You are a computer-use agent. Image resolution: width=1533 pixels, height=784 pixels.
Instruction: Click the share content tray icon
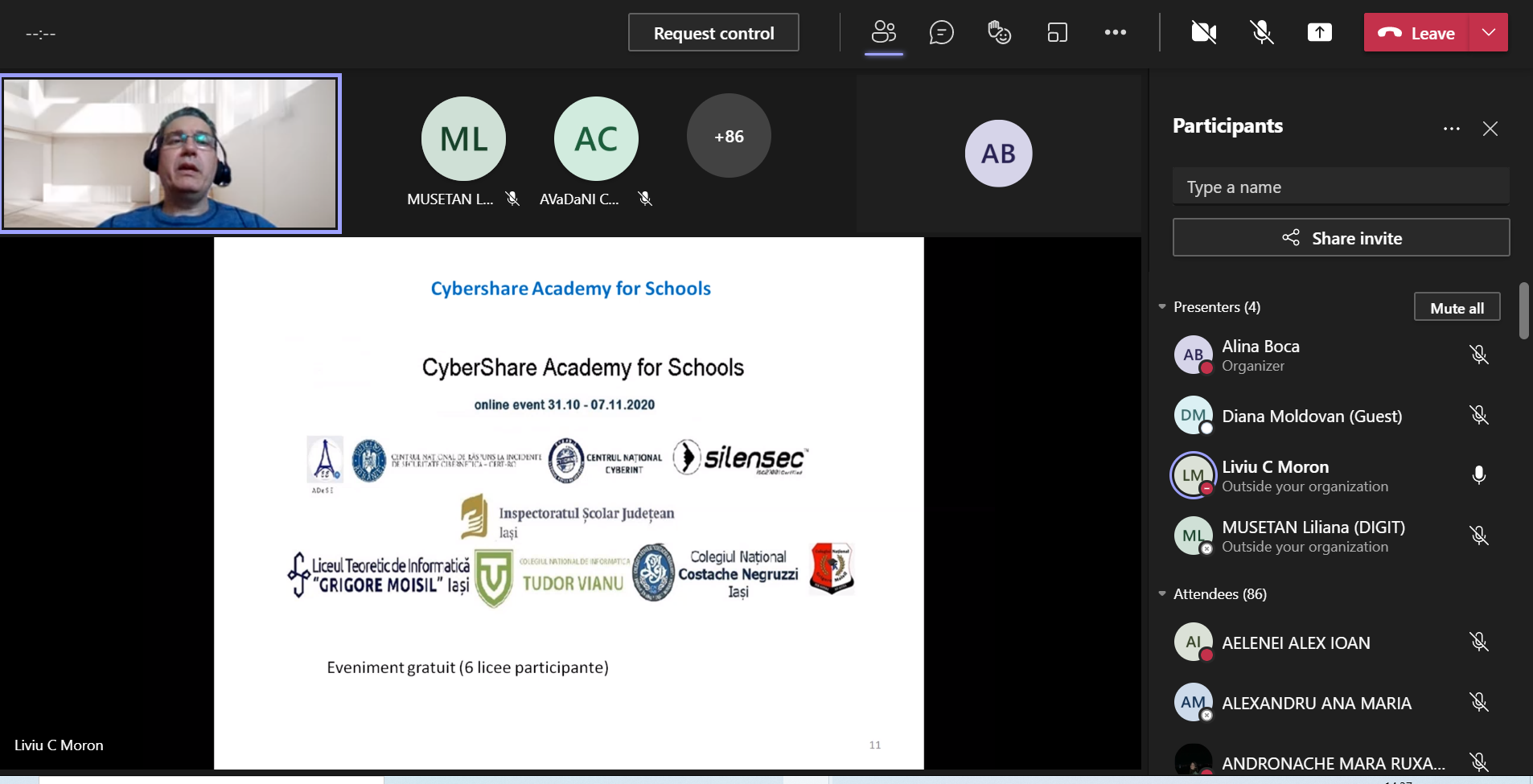pos(1319,32)
